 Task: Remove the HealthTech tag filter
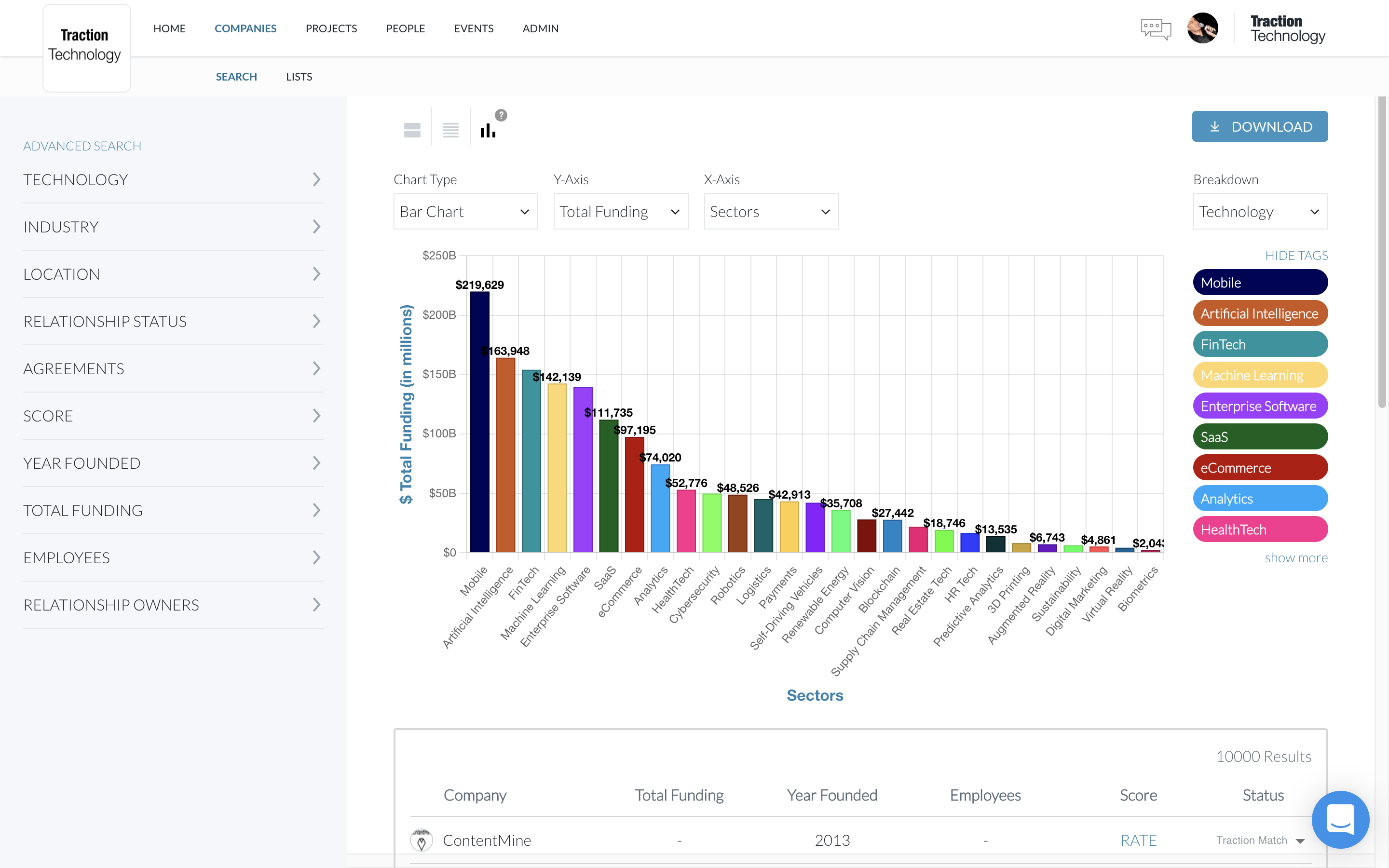point(1260,529)
